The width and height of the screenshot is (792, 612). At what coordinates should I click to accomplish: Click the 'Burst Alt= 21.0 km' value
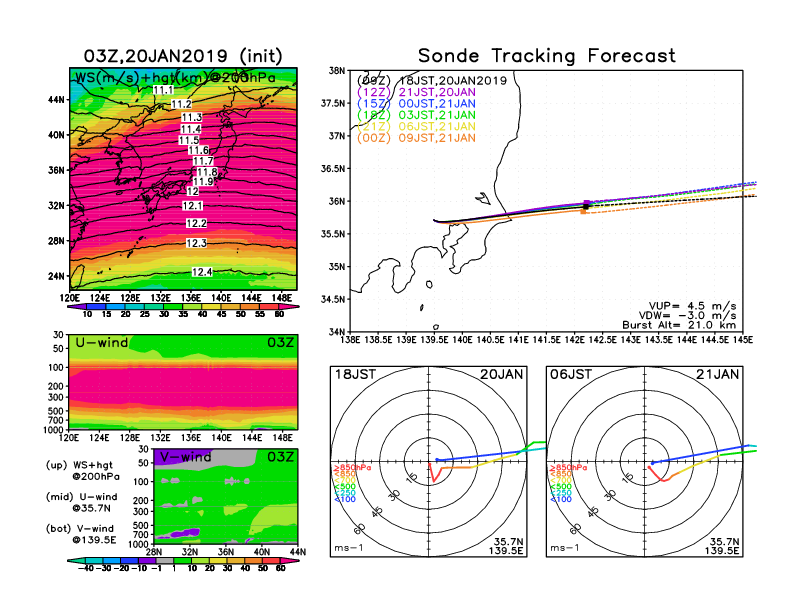pyautogui.click(x=679, y=325)
